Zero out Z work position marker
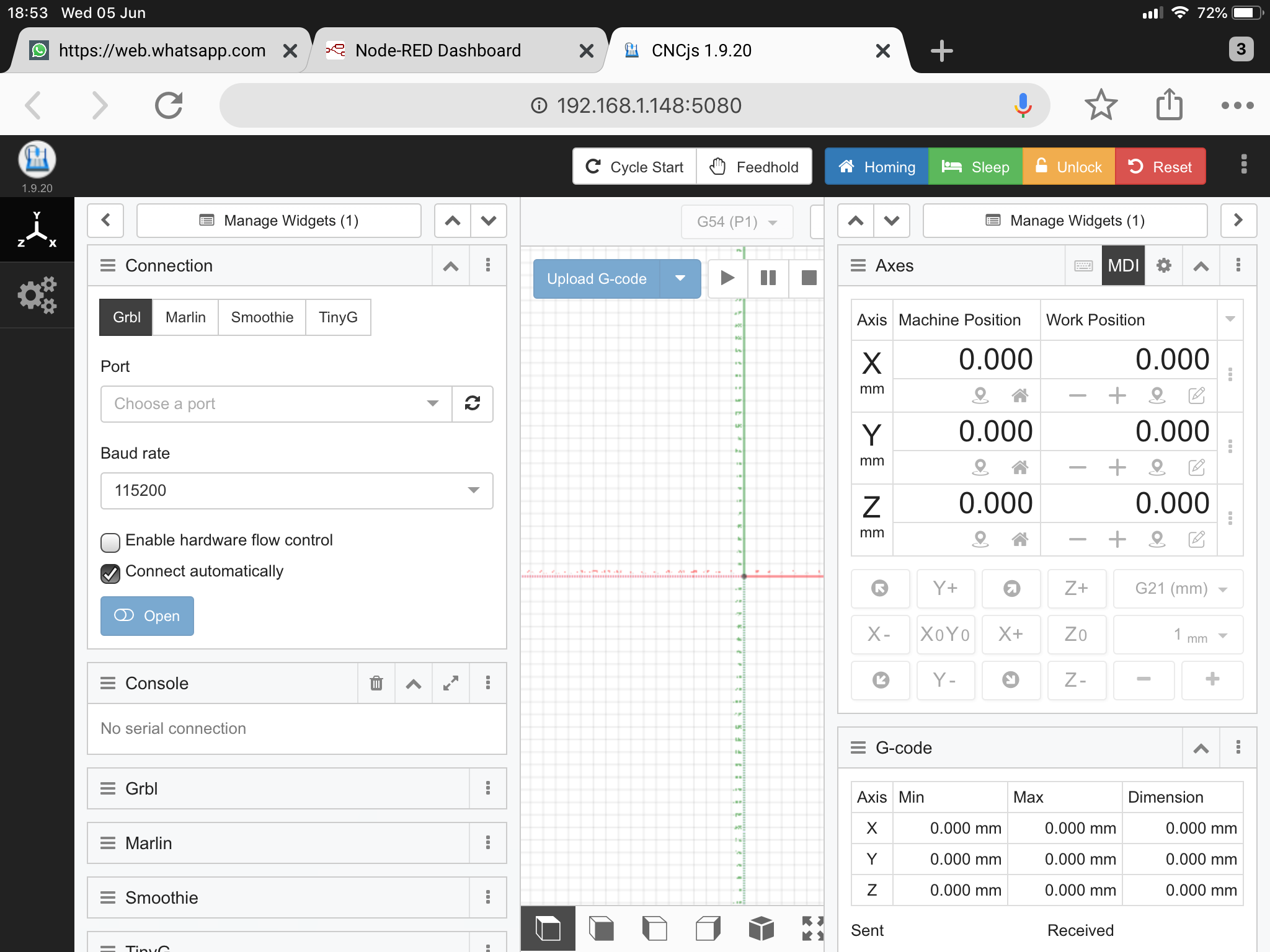The width and height of the screenshot is (1270, 952). [1157, 539]
